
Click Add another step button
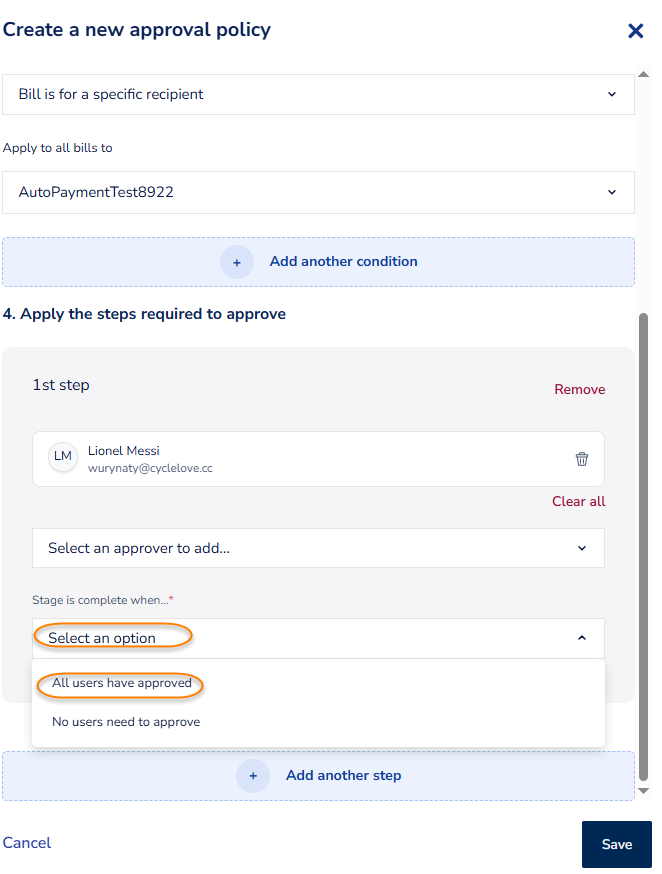[x=318, y=776]
